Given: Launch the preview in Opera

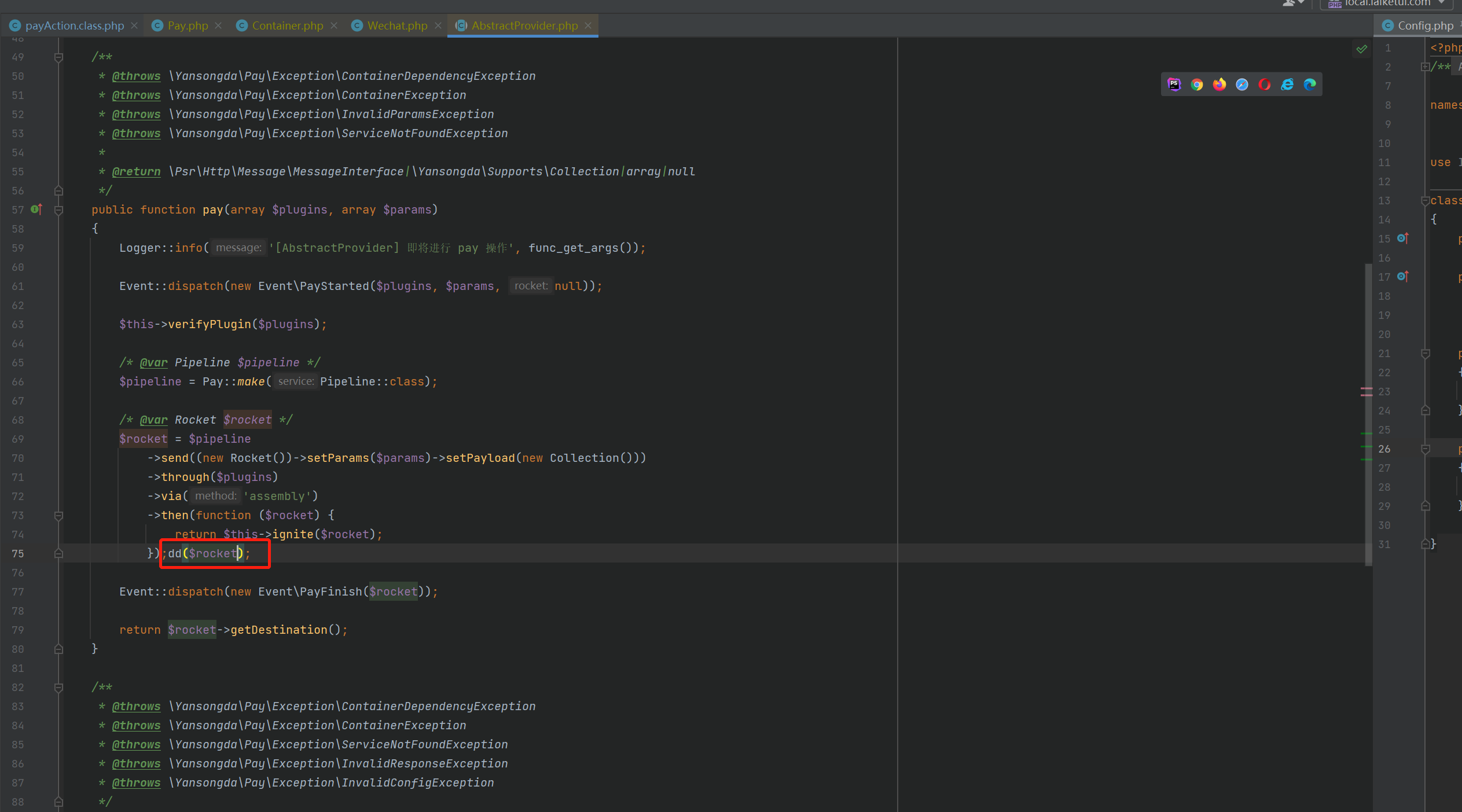Looking at the screenshot, I should 1265,84.
